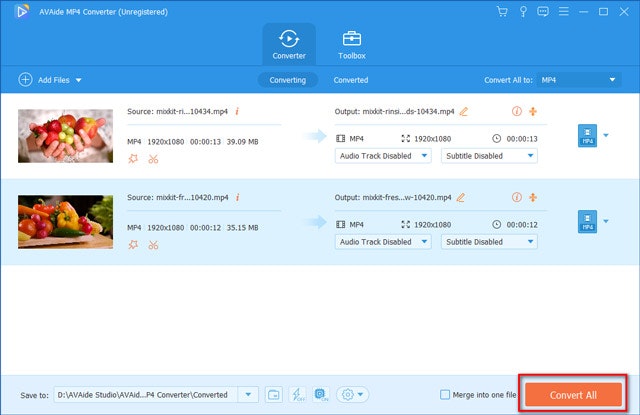Show the Converted list
Image resolution: width=640 pixels, height=415 pixels.
[x=351, y=80]
